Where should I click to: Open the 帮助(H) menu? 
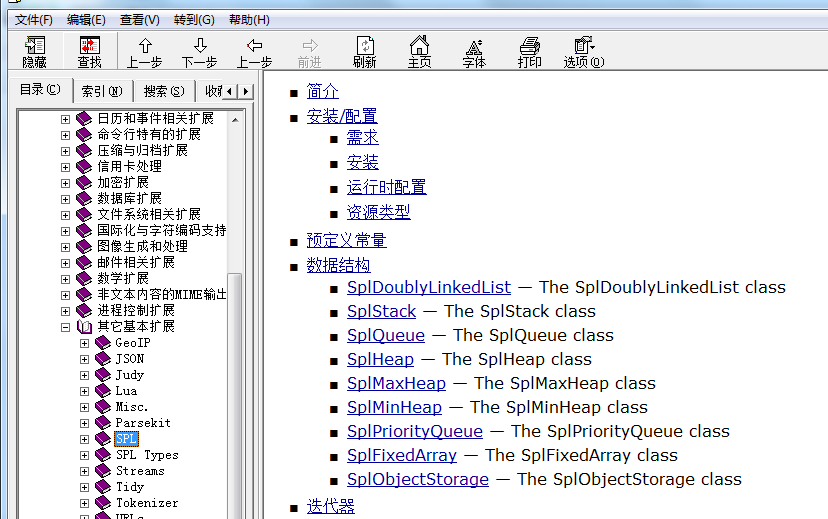pyautogui.click(x=249, y=20)
